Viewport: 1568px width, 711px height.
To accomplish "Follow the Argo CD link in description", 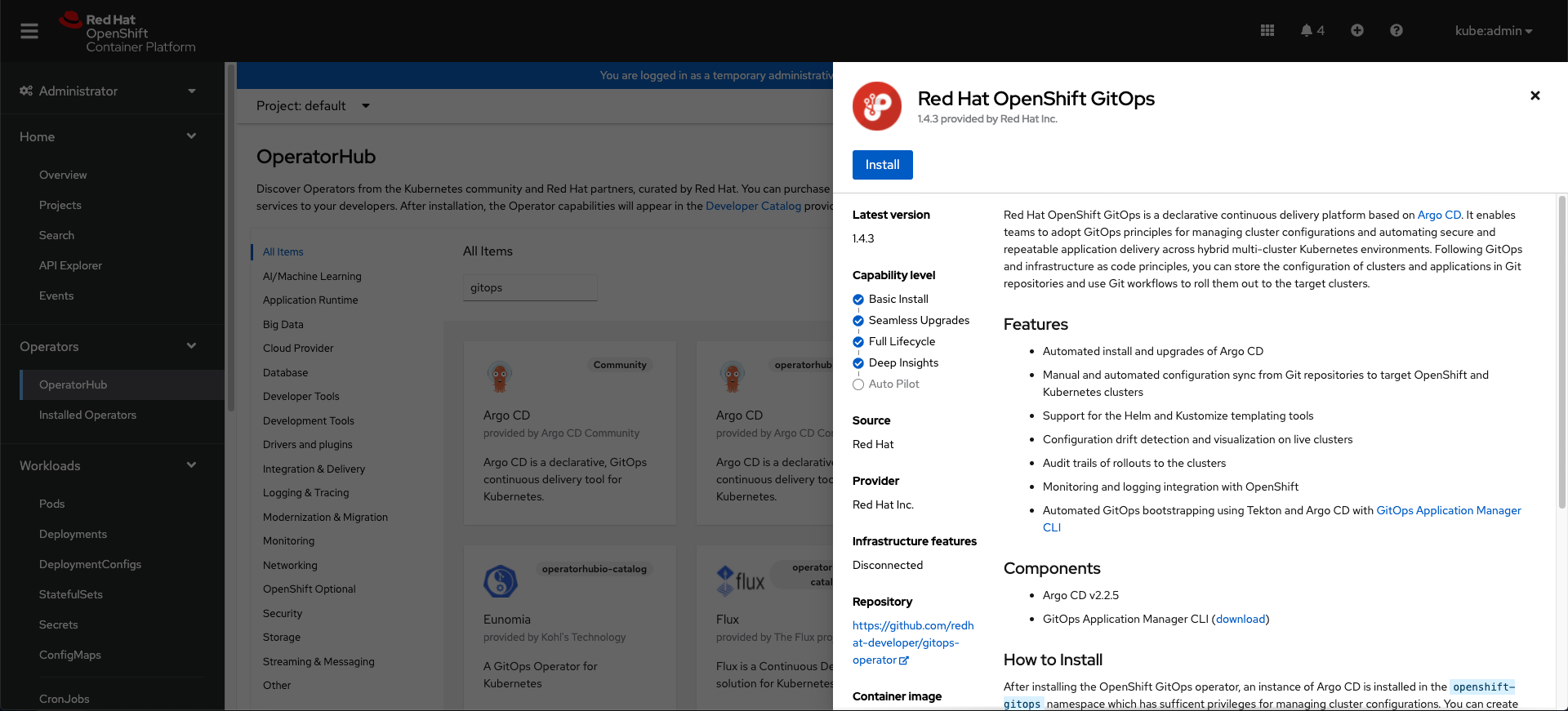I will 1439,215.
